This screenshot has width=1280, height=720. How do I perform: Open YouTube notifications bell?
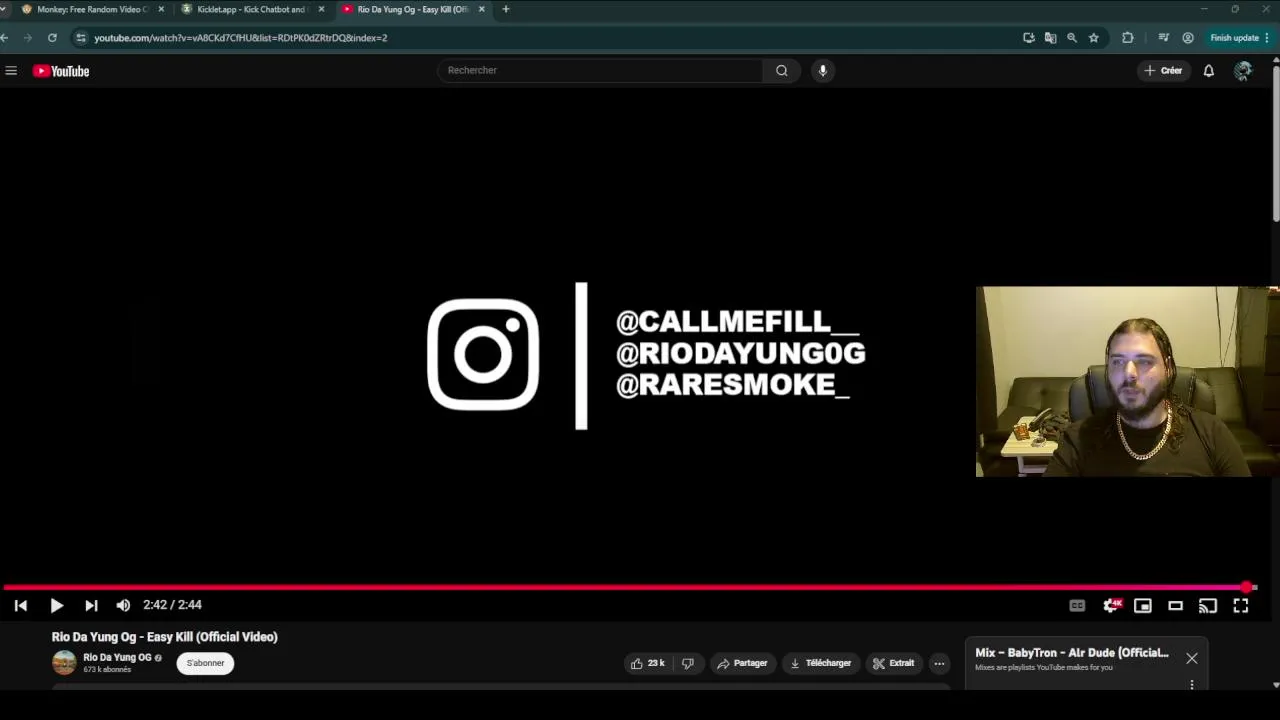pyautogui.click(x=1209, y=70)
